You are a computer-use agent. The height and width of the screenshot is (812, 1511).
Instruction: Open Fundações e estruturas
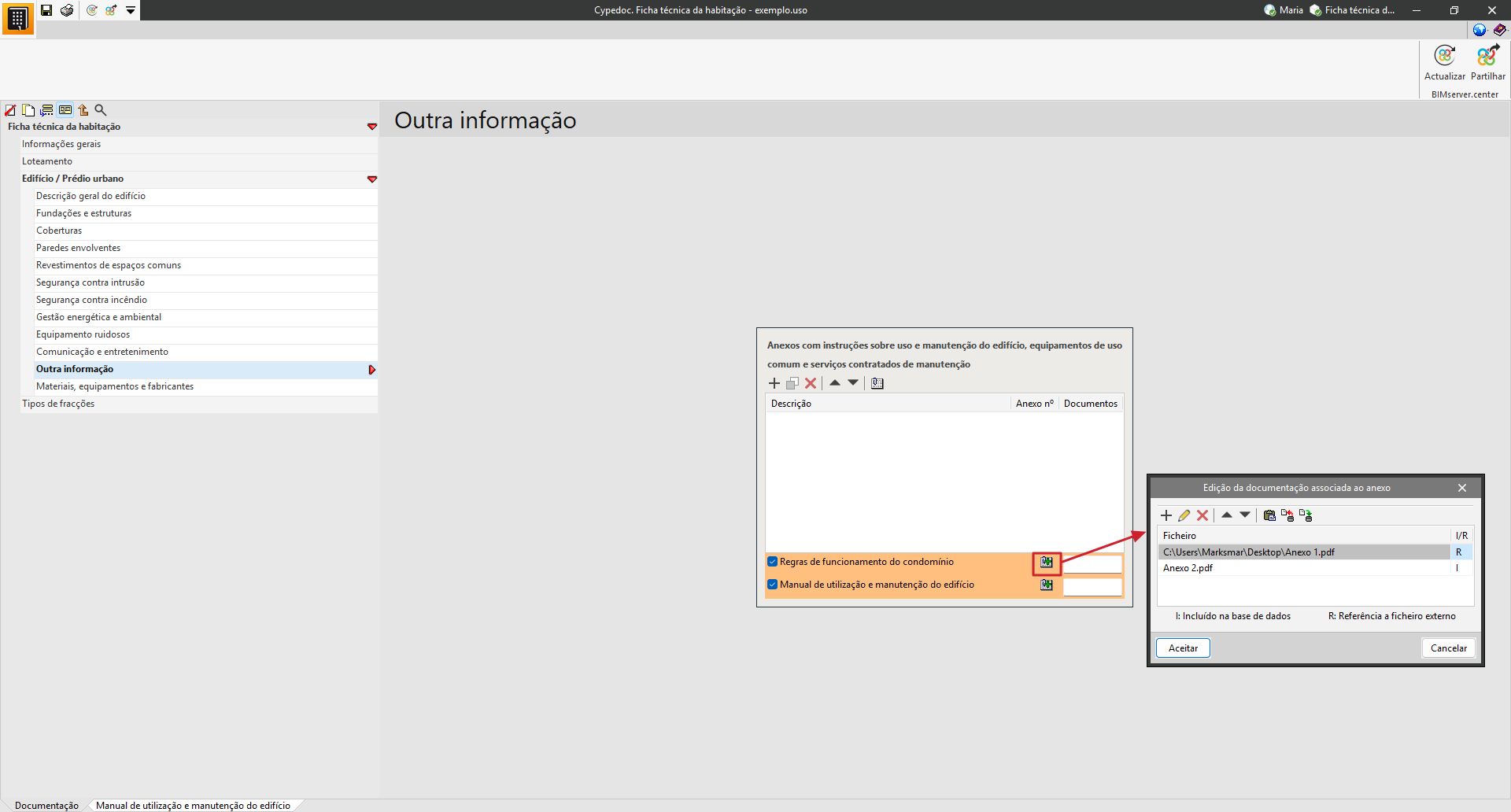206,213
